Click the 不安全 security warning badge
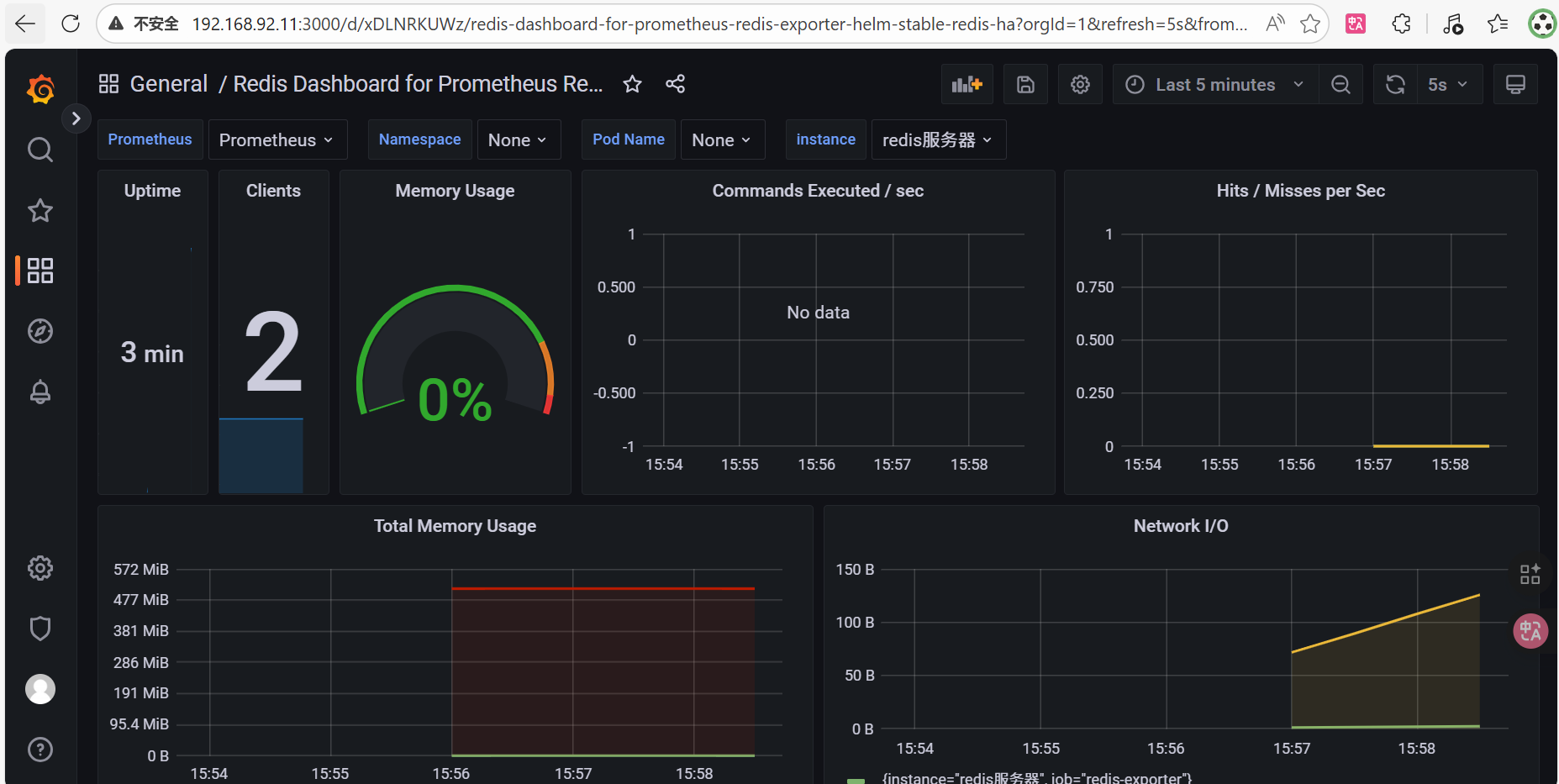The image size is (1559, 784). [x=144, y=24]
